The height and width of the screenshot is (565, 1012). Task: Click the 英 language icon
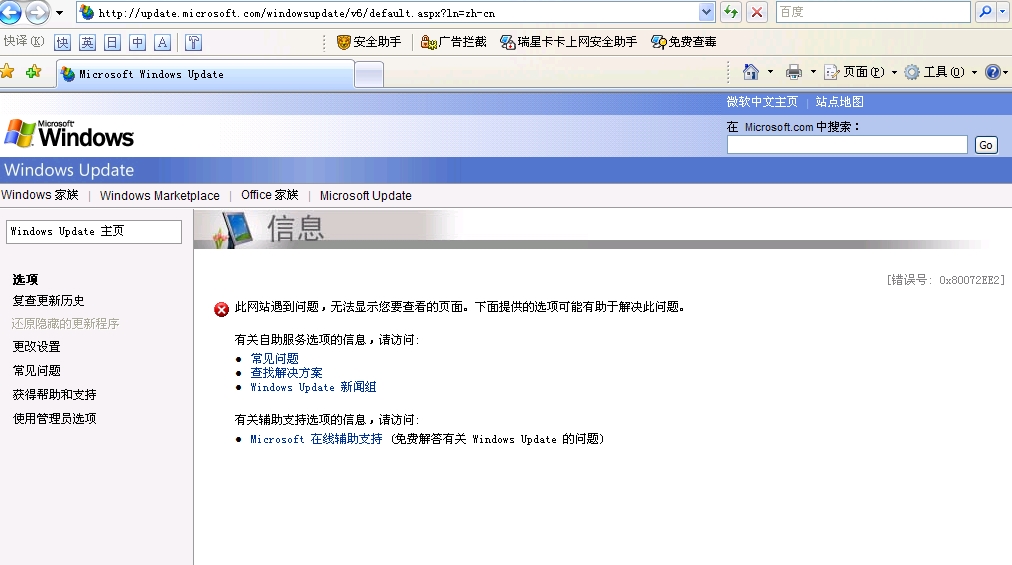(87, 43)
